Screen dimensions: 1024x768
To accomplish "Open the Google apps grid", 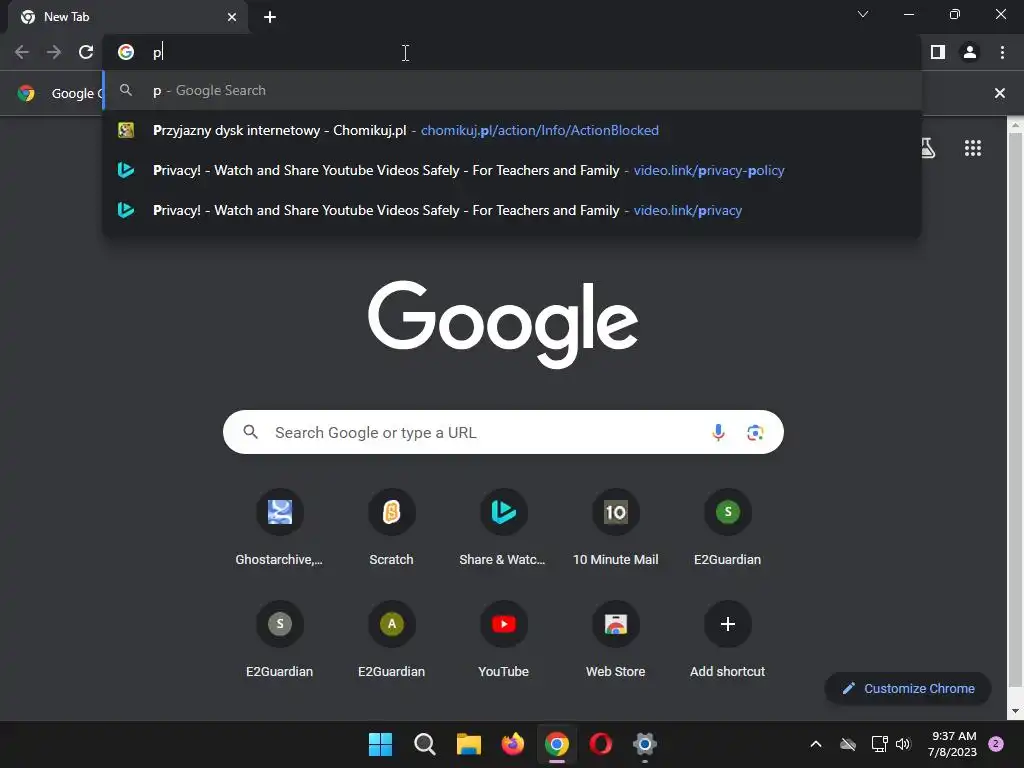I will (x=972, y=148).
